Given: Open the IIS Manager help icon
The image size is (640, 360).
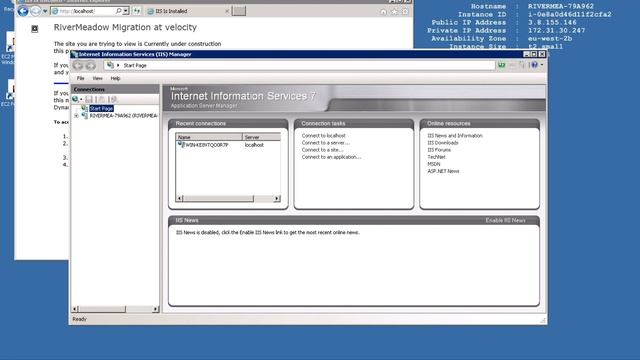Looking at the screenshot, I should (x=534, y=65).
